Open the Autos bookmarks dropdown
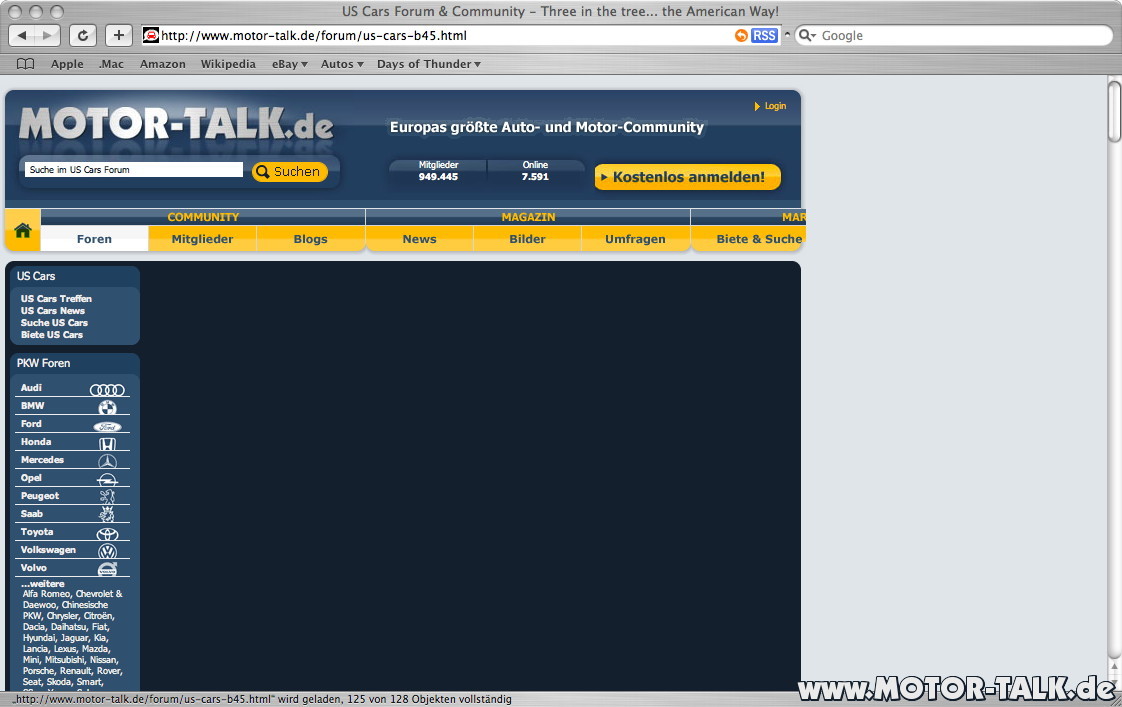1122x707 pixels. pyautogui.click(x=342, y=64)
